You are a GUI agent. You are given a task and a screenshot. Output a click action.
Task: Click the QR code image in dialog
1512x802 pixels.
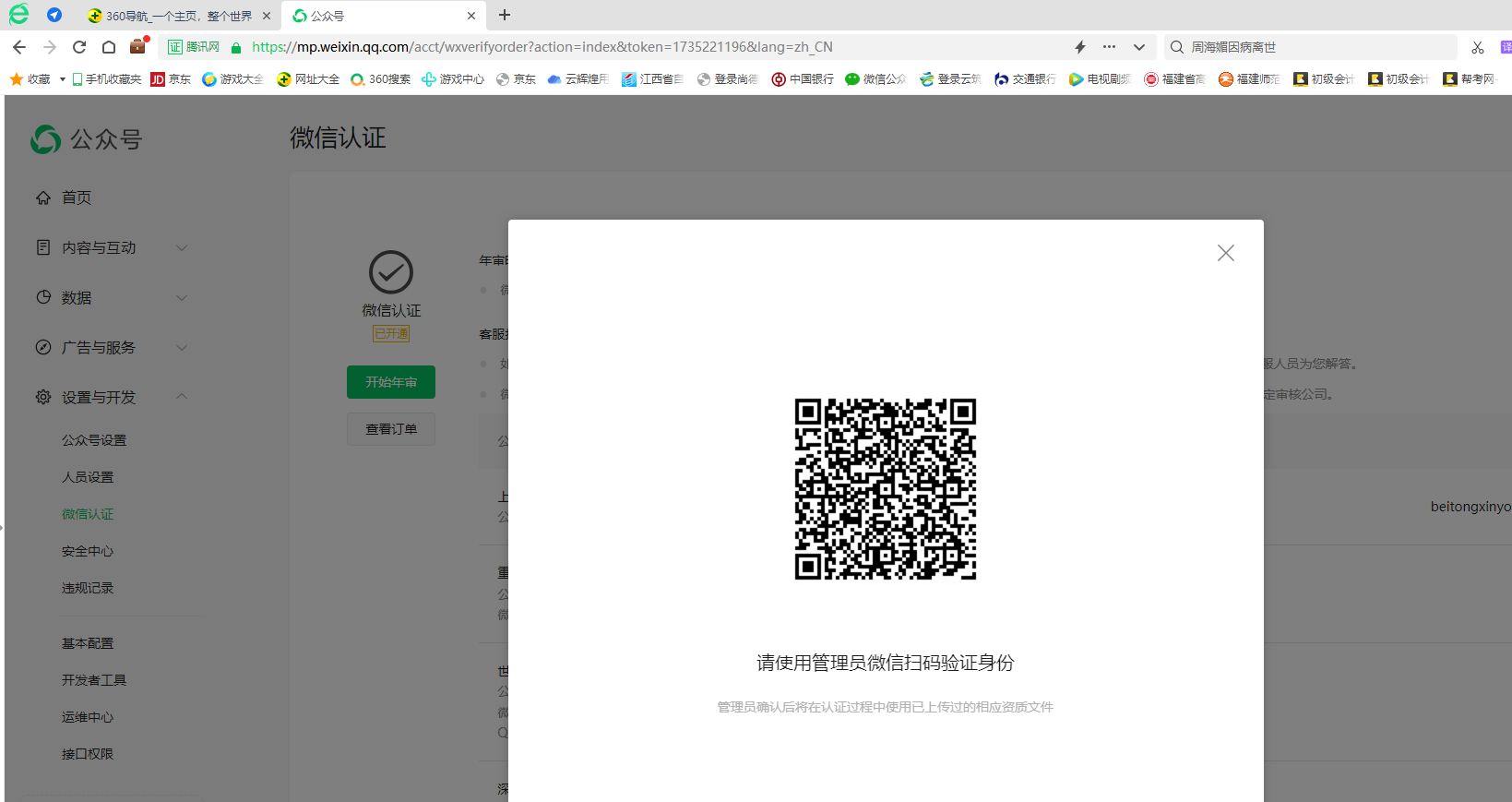pyautogui.click(x=886, y=489)
